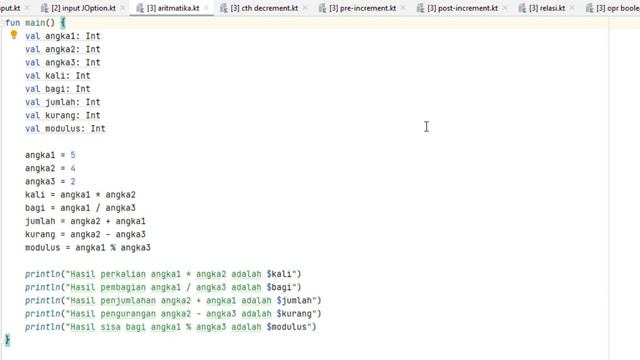Click the 'angka1 = 5' assignment line
Viewport: 640px width, 360px height.
click(50, 155)
